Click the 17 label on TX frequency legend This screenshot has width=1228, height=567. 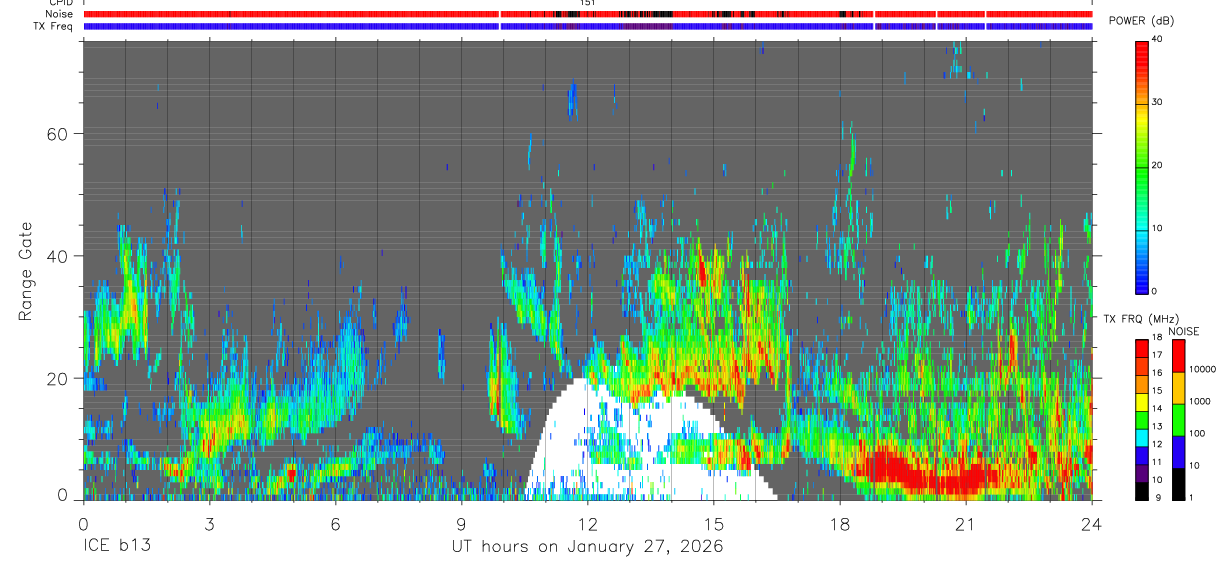click(x=1157, y=354)
